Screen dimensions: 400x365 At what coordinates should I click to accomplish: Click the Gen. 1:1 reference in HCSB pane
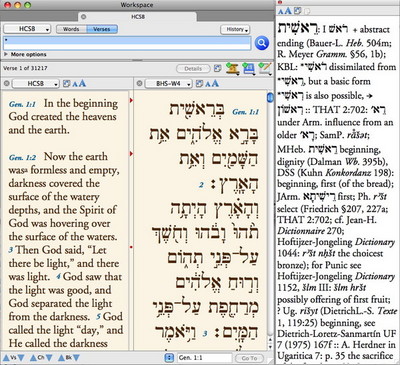[22, 104]
